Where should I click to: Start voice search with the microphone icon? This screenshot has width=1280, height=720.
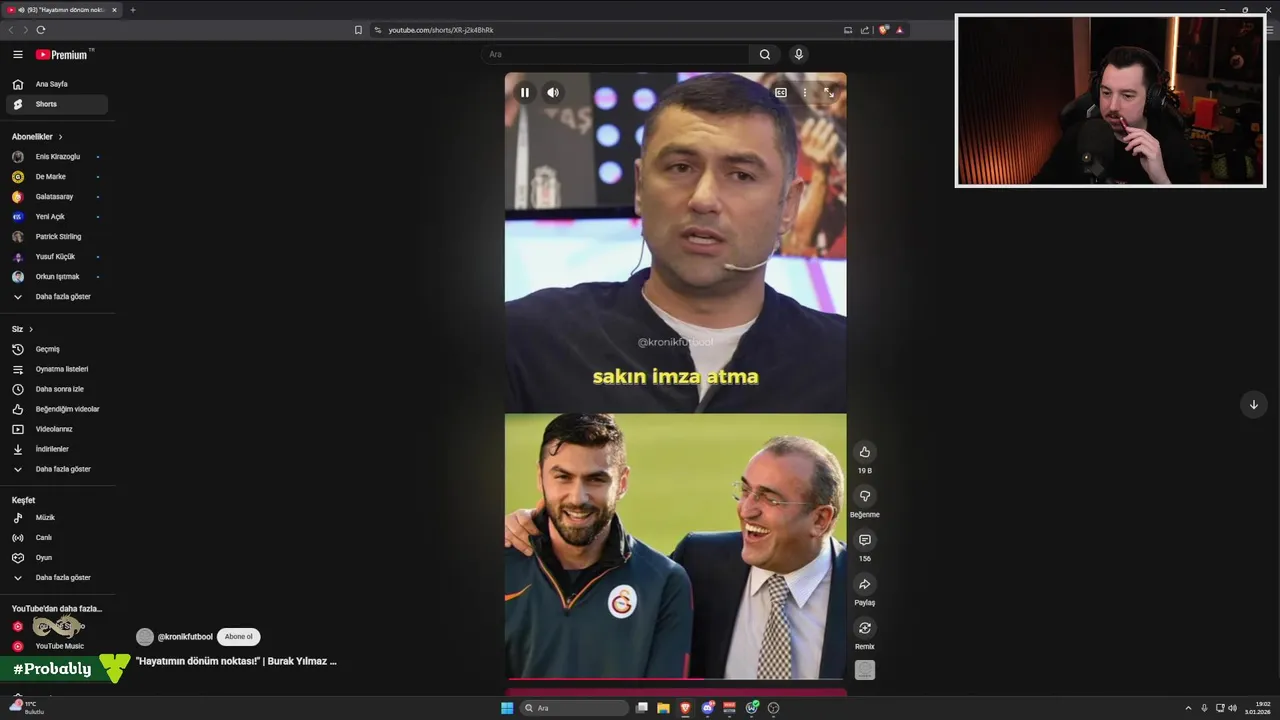(x=798, y=55)
